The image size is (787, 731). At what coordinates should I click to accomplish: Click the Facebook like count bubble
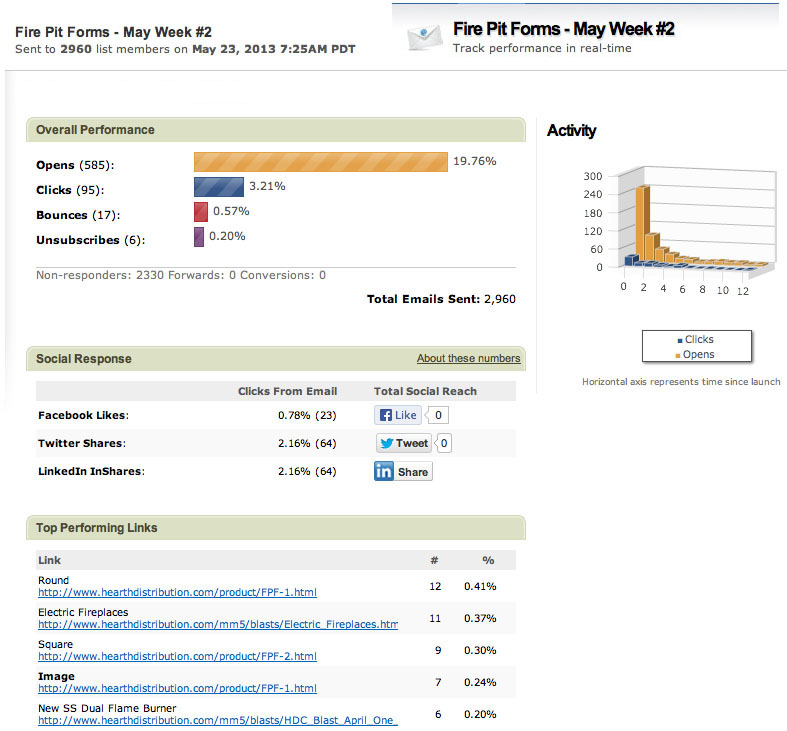coord(440,415)
